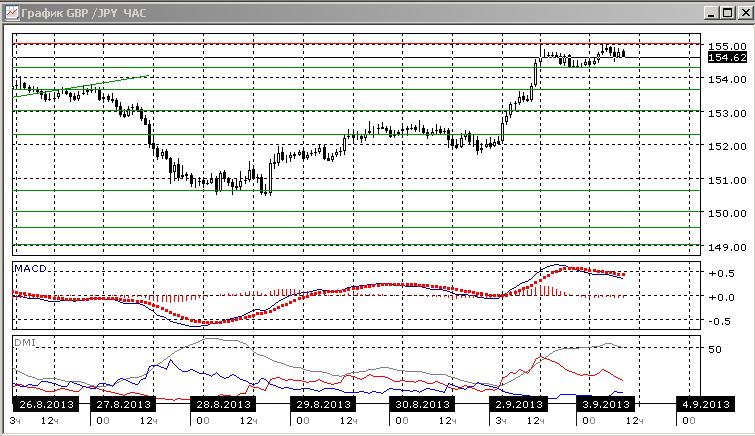Click the 4.9.2013 date marker
This screenshot has width=755, height=436.
pos(705,404)
